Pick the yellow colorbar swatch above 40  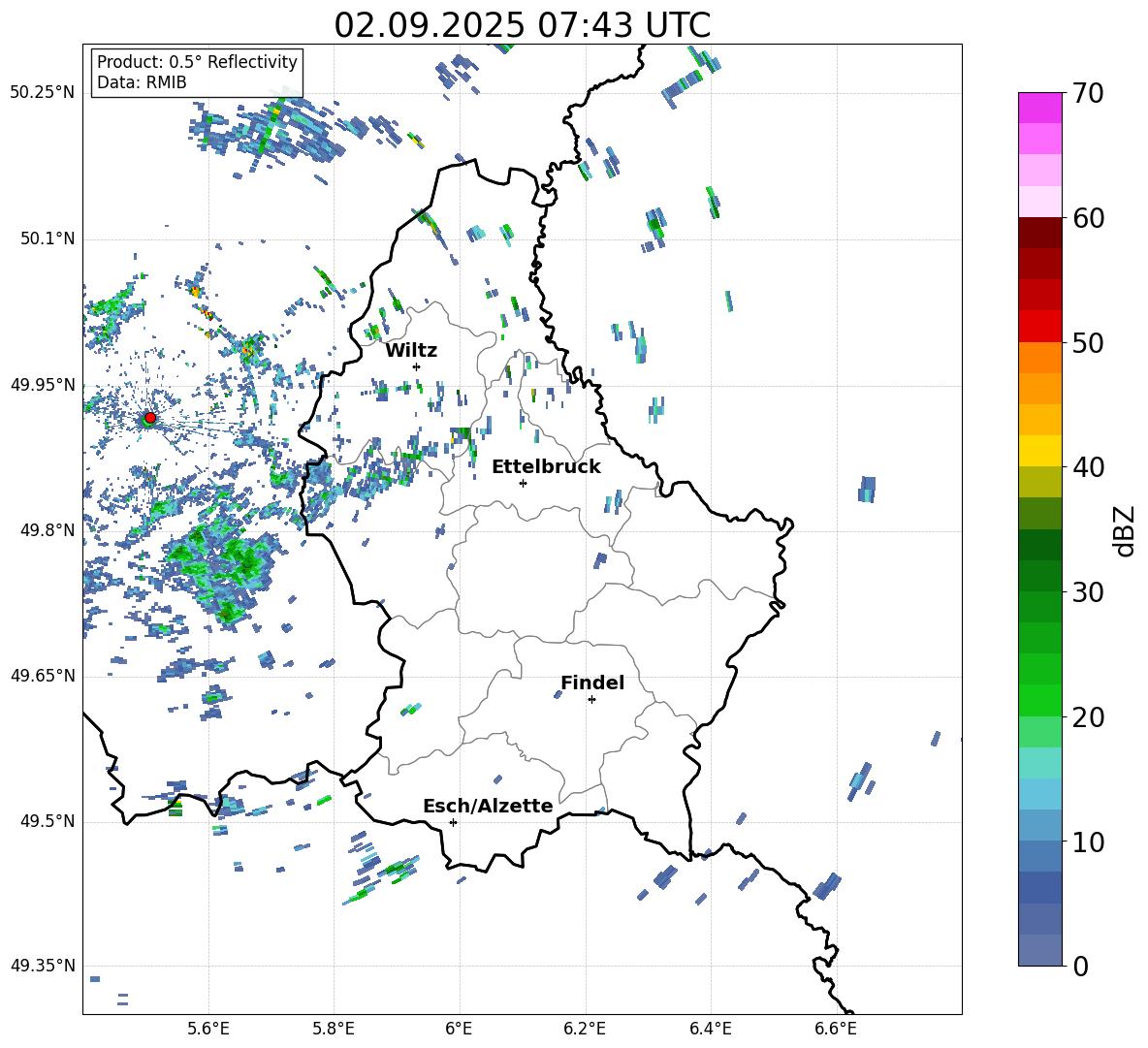[1039, 451]
